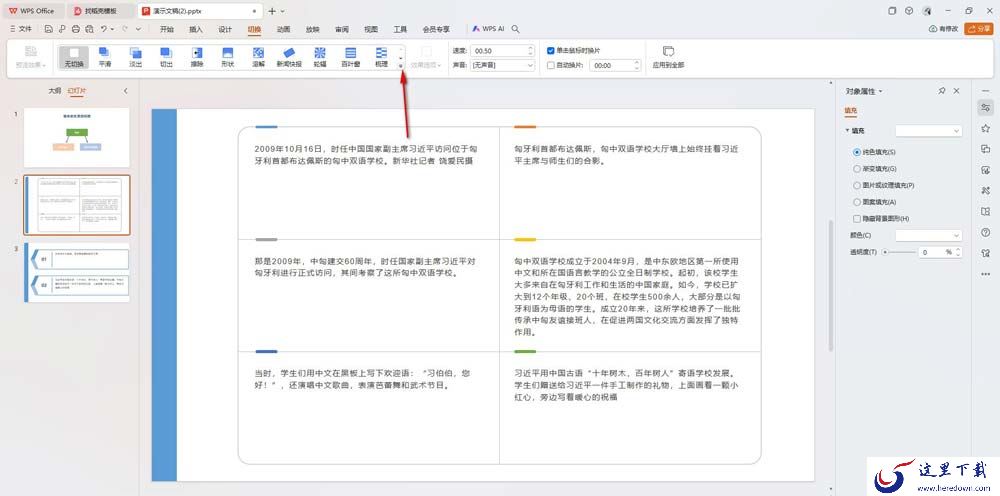The height and width of the screenshot is (496, 1000).
Task: Apply the 新闻快报 (newsflash) transition
Action: pyautogui.click(x=289, y=57)
